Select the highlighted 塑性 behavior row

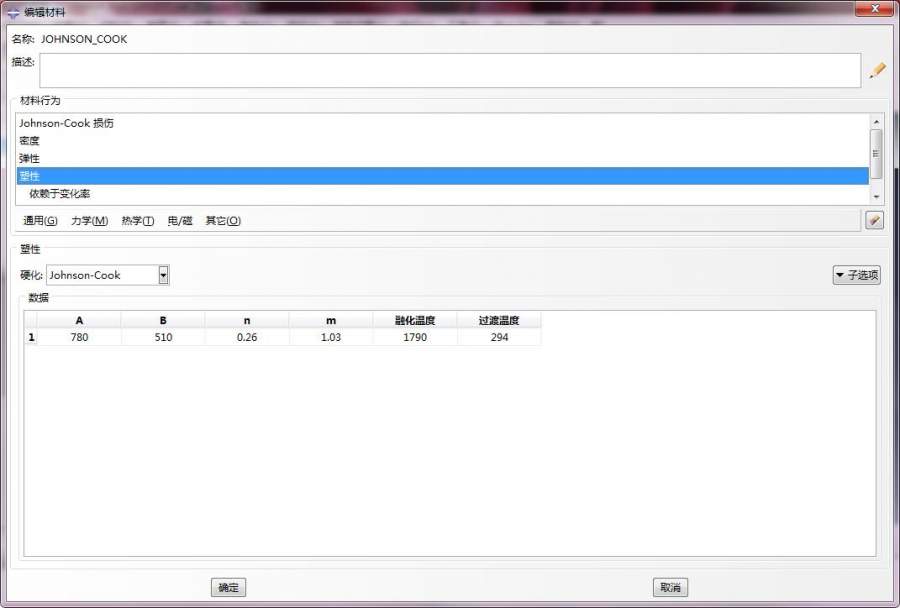coord(443,176)
